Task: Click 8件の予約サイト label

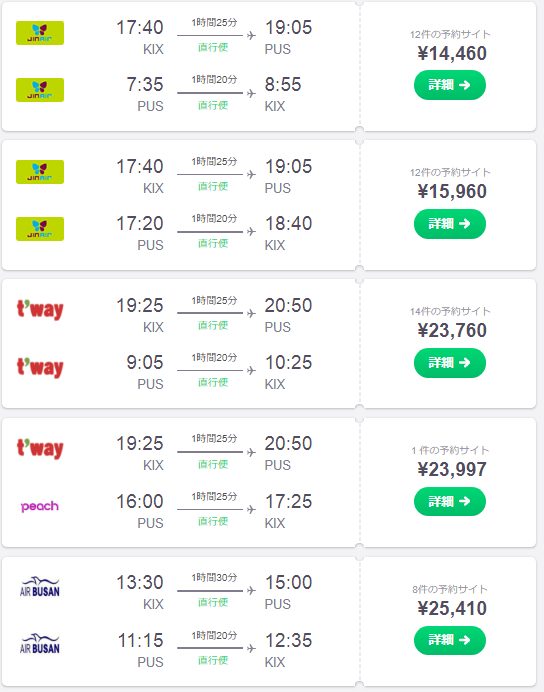Action: click(x=450, y=589)
